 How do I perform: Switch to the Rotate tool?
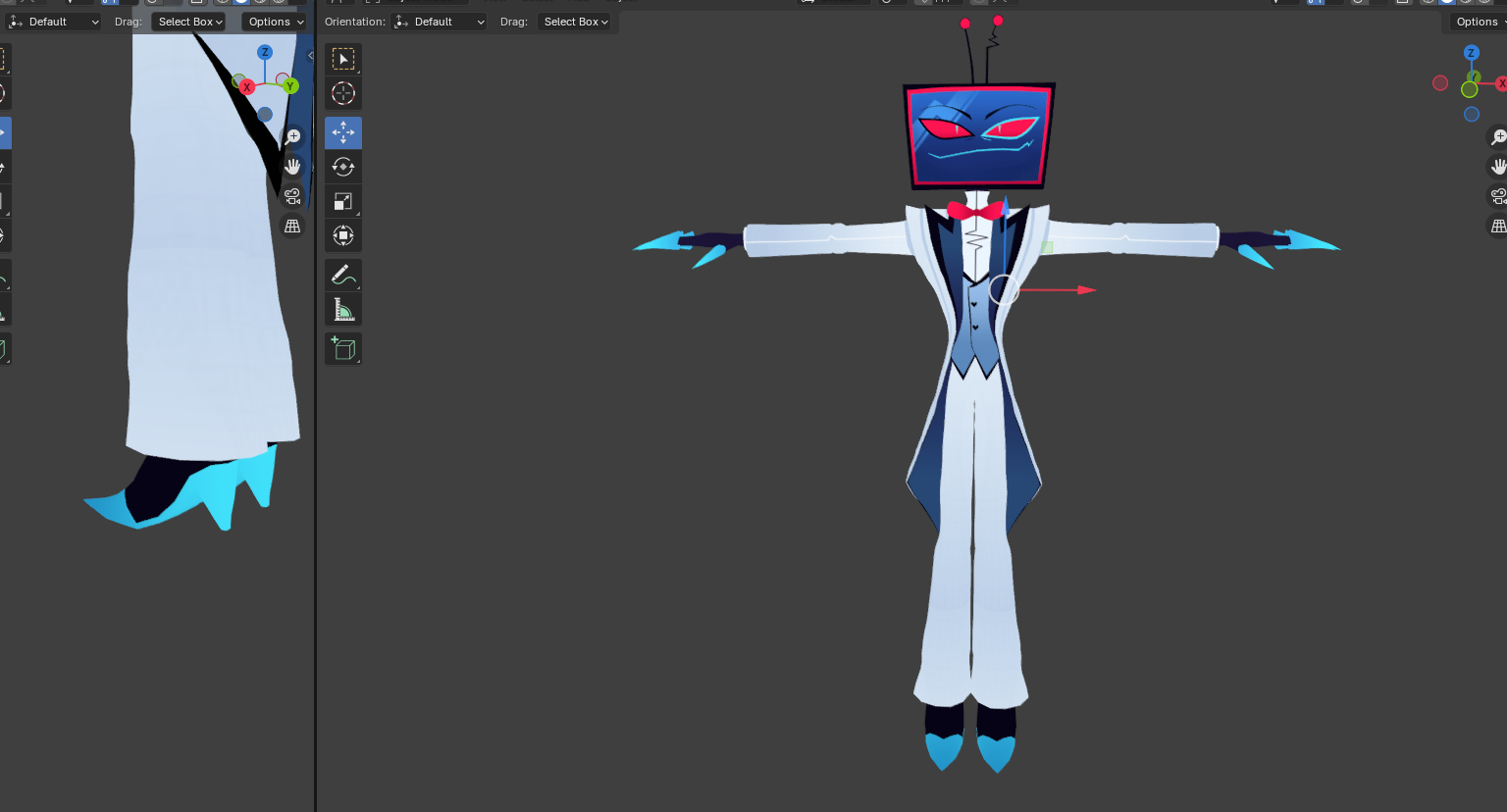point(343,167)
